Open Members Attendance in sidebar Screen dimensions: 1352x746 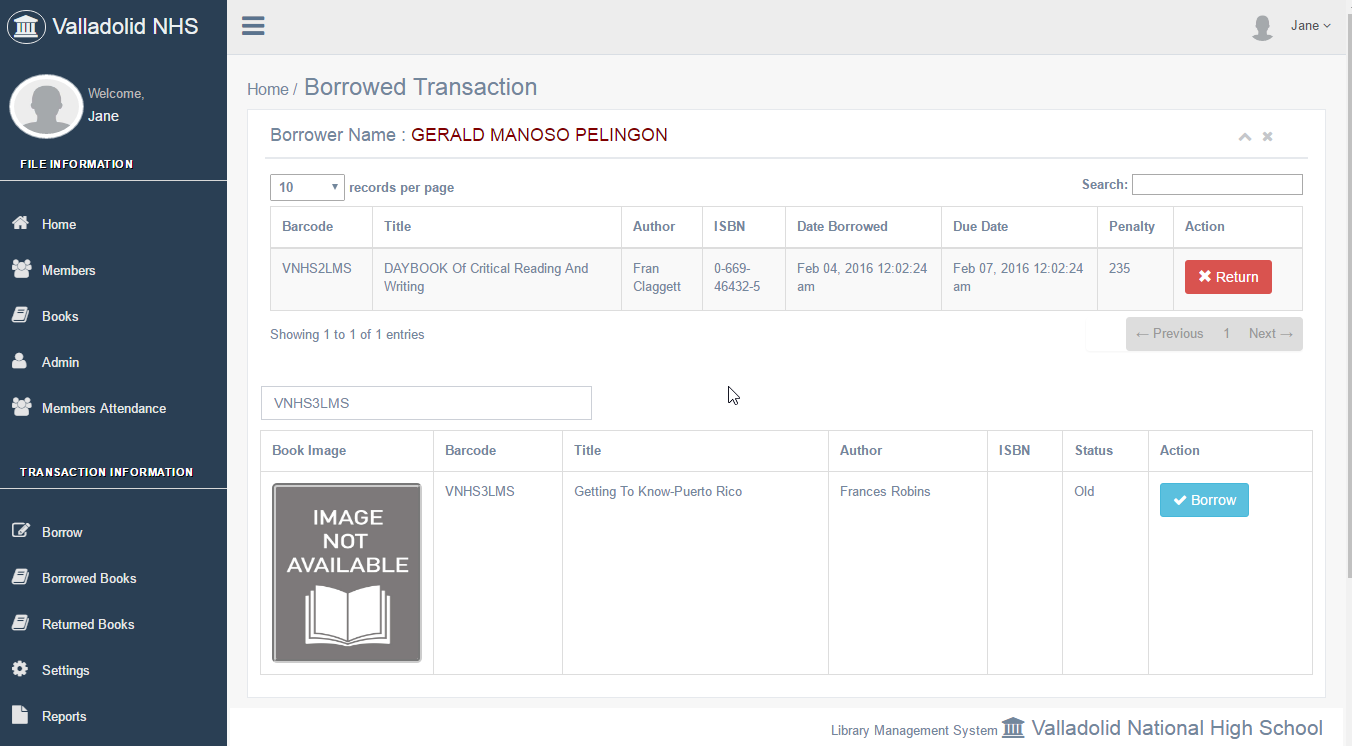(103, 408)
